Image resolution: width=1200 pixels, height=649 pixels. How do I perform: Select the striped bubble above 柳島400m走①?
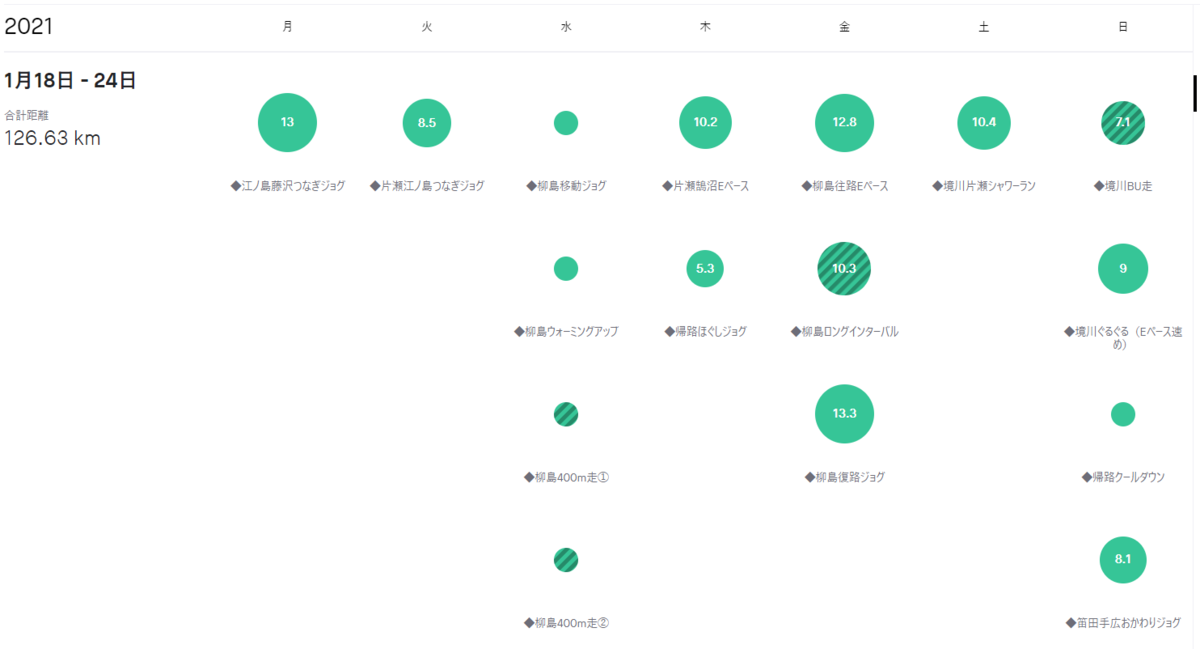(x=566, y=414)
